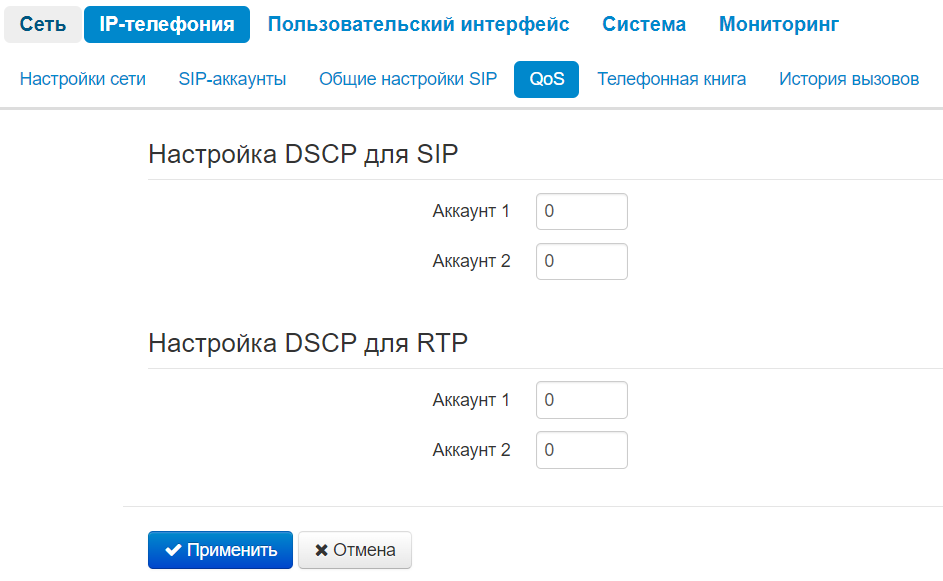The height and width of the screenshot is (581, 943).
Task: Select the QoS subtab
Action: (547, 80)
